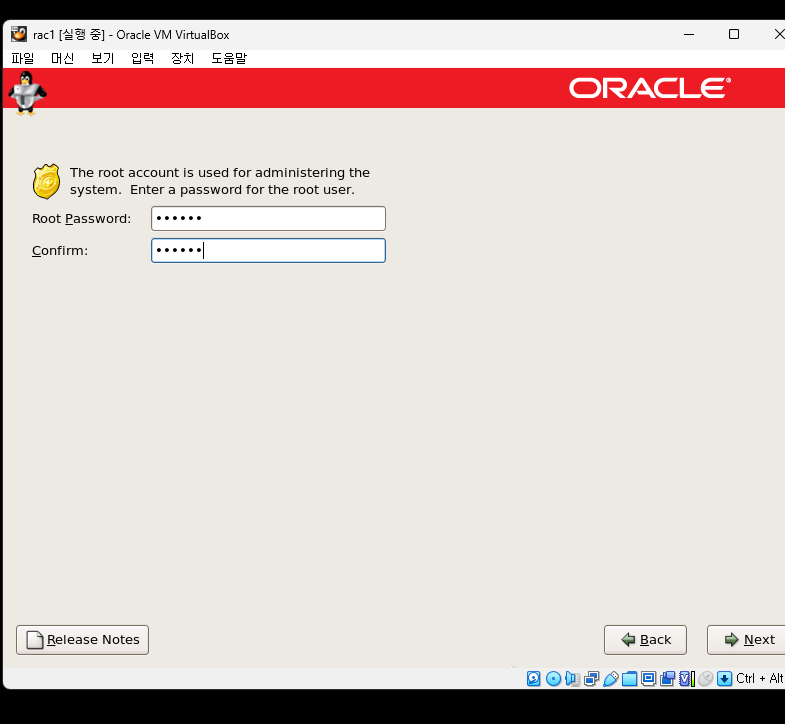
Task: Click the Tux penguin logo
Action: pos(27,93)
